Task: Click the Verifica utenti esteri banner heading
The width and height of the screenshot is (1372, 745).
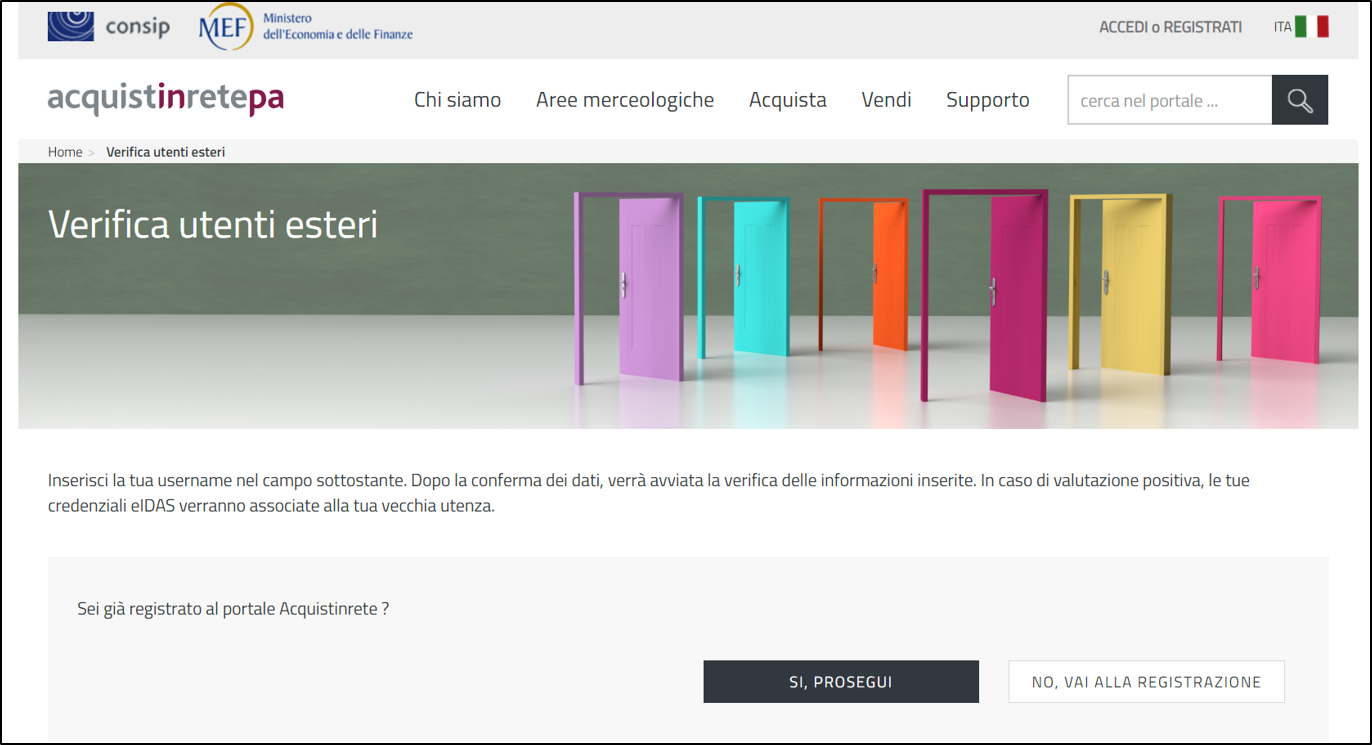Action: pyautogui.click(x=213, y=224)
